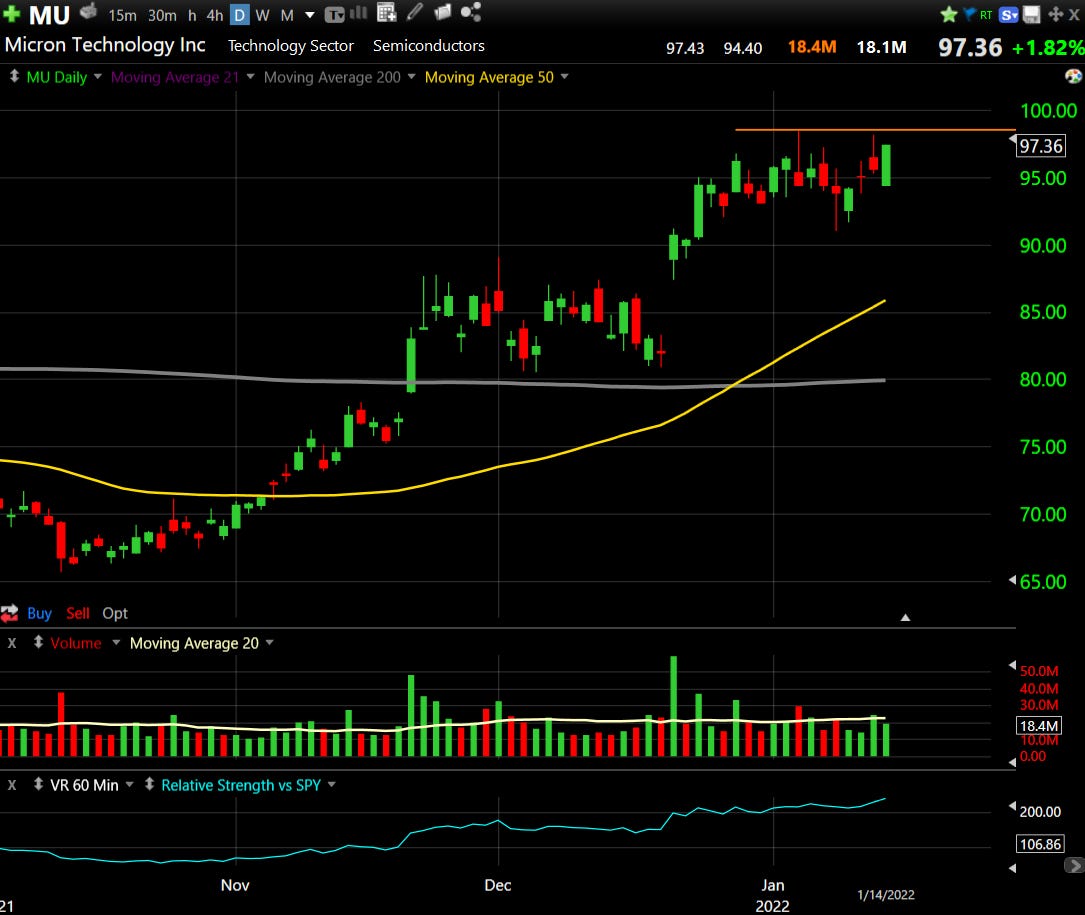The image size is (1085, 915).
Task: Open the add-to-grid table icon
Action: (x=386, y=12)
